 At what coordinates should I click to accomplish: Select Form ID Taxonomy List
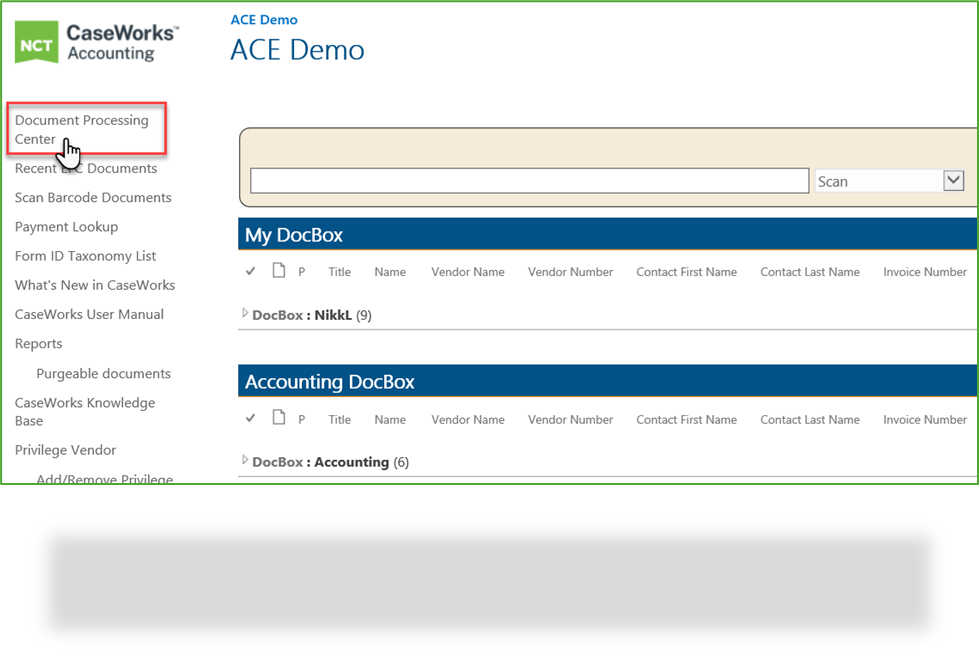86,256
